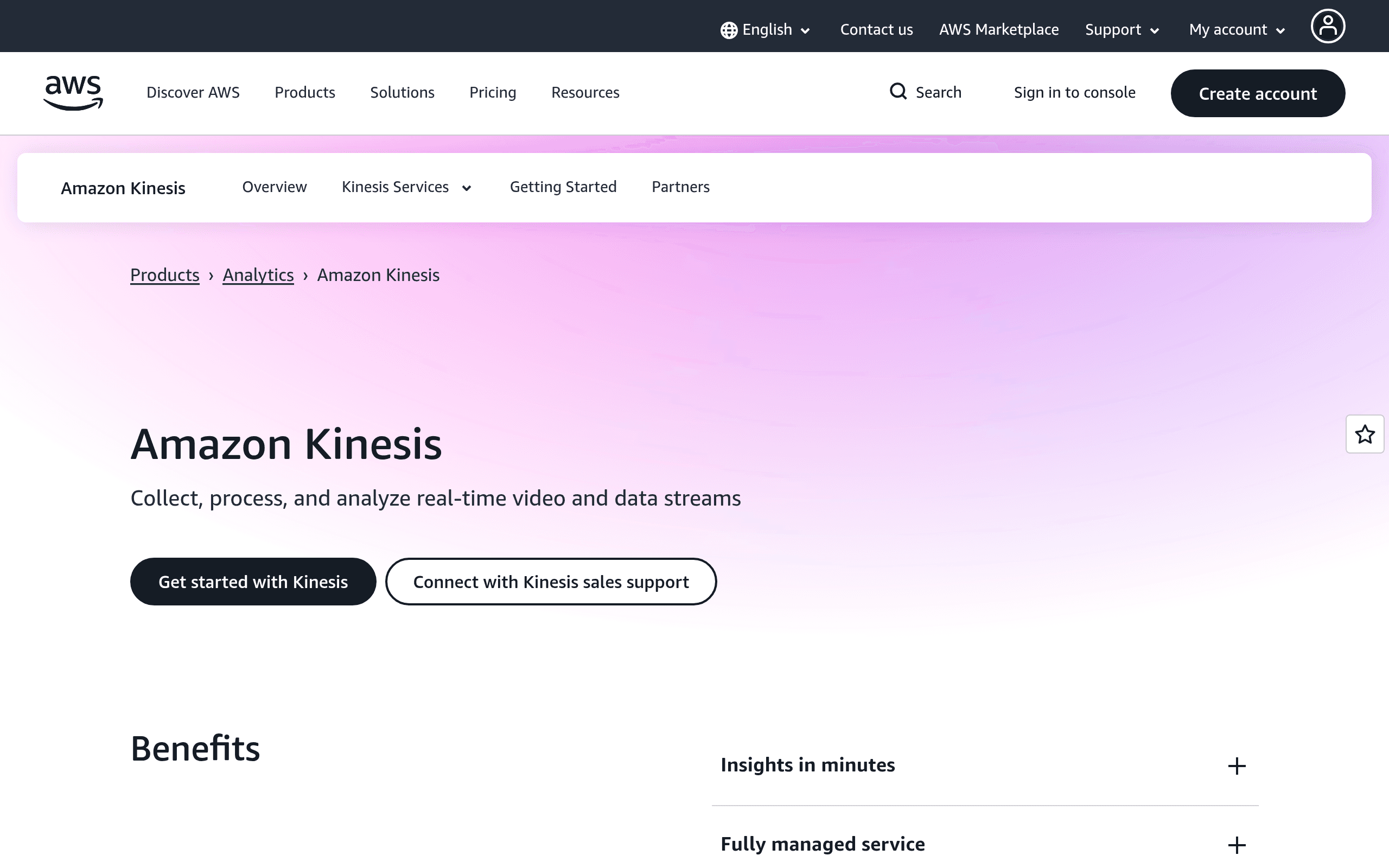
Task: Expand the Kinesis Services dropdown
Action: point(406,187)
